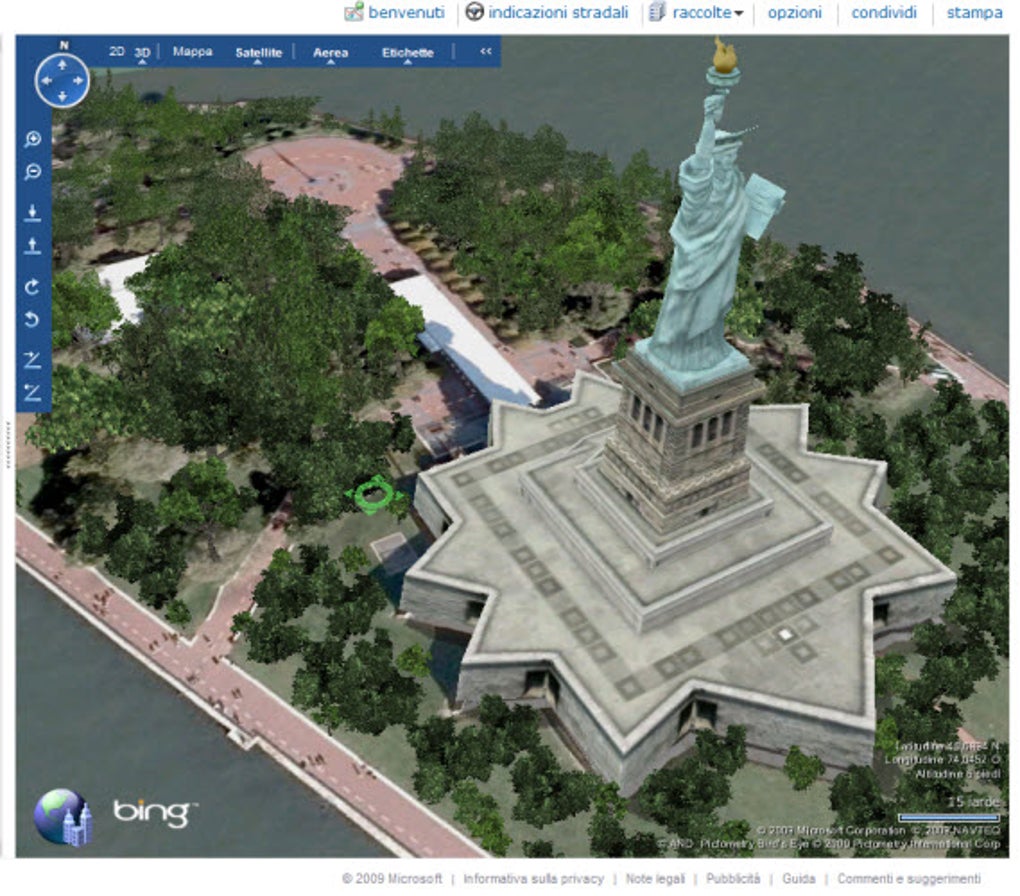Click the Bing globe logo icon
The image size is (1020, 896).
63,817
